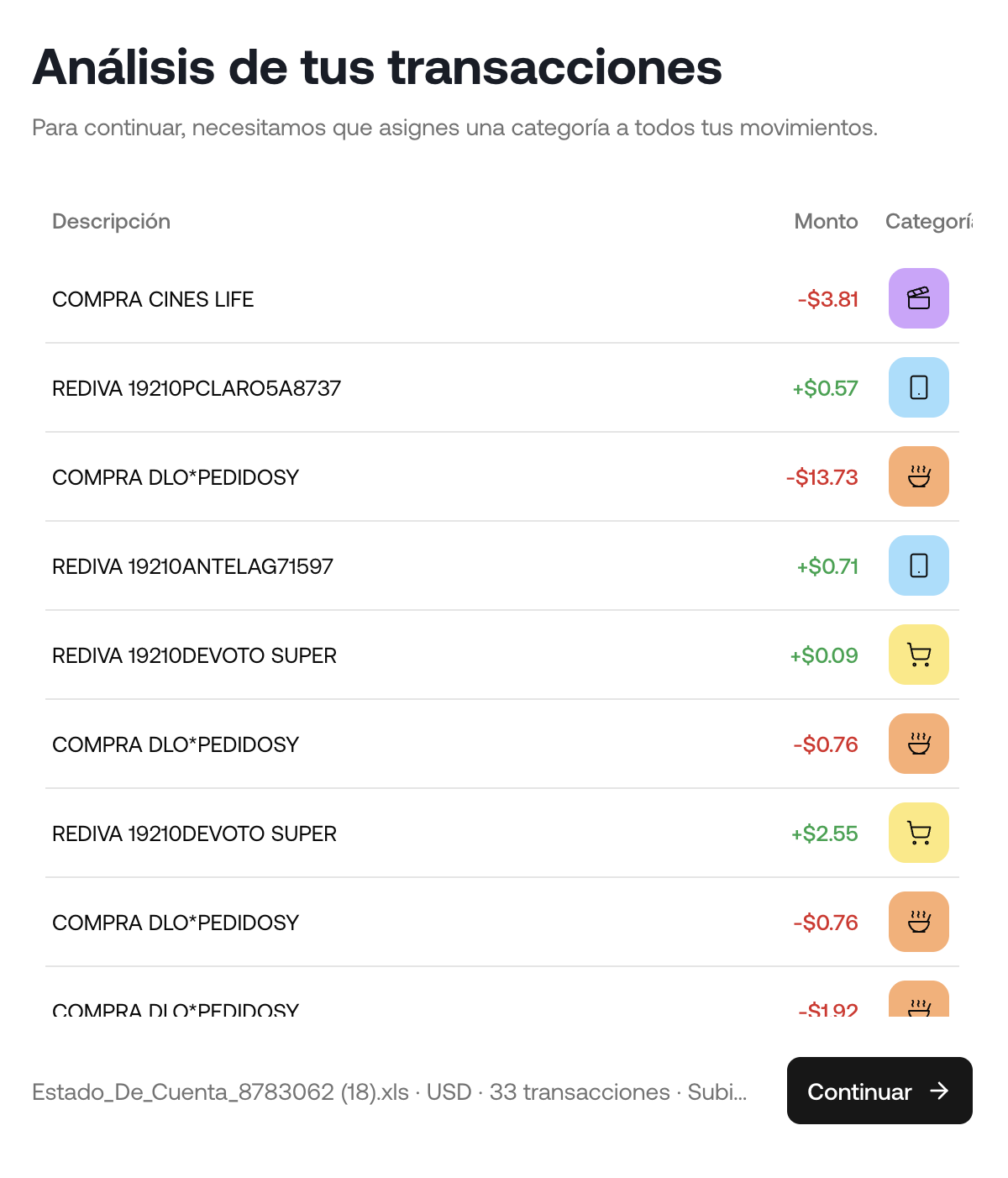This screenshot has height=1178, width=1008.
Task: Select the REDIVA 19210PCLARO5A8737 transaction row text
Action: [x=197, y=388]
